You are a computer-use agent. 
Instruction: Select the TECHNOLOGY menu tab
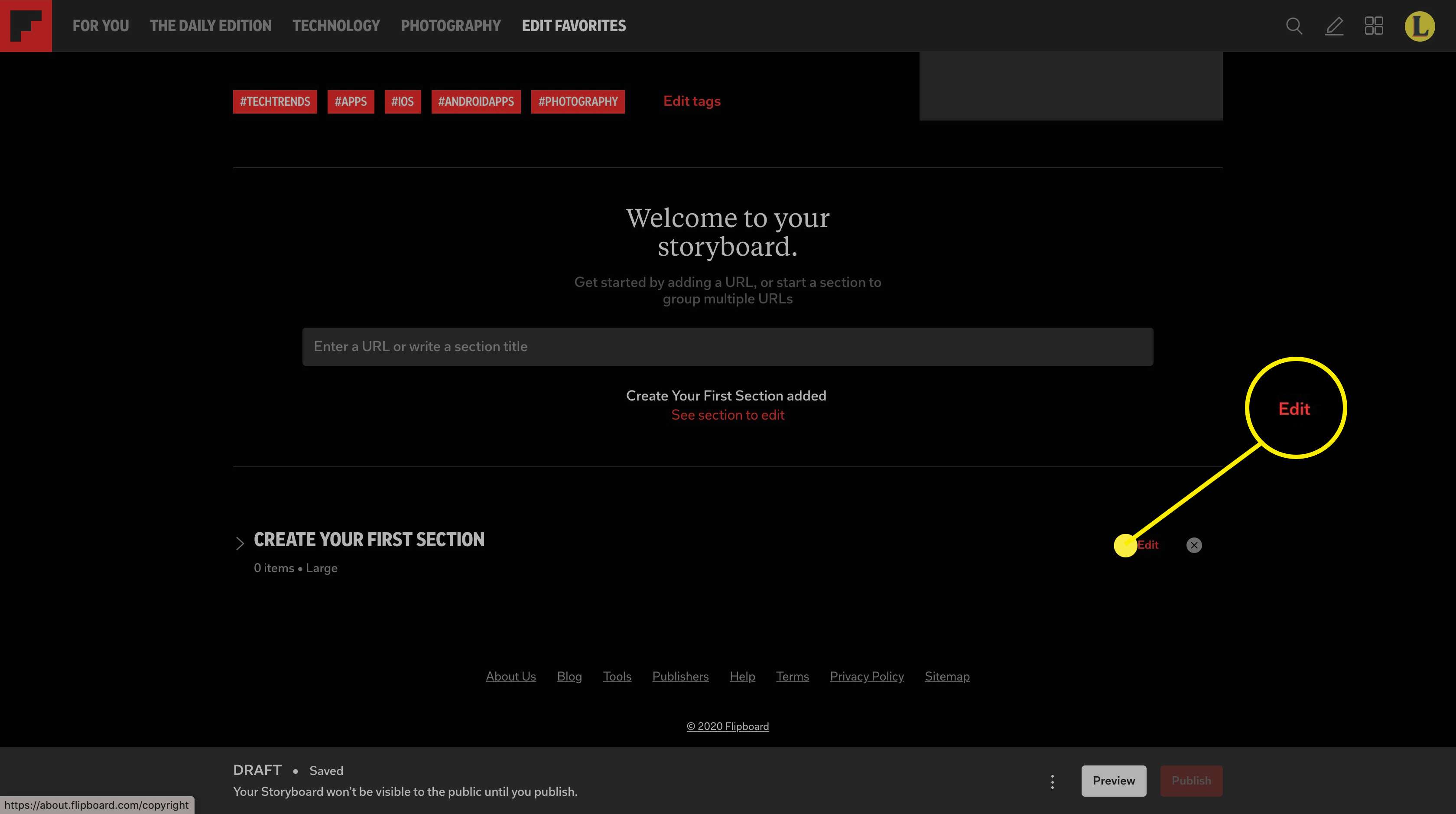pyautogui.click(x=335, y=26)
